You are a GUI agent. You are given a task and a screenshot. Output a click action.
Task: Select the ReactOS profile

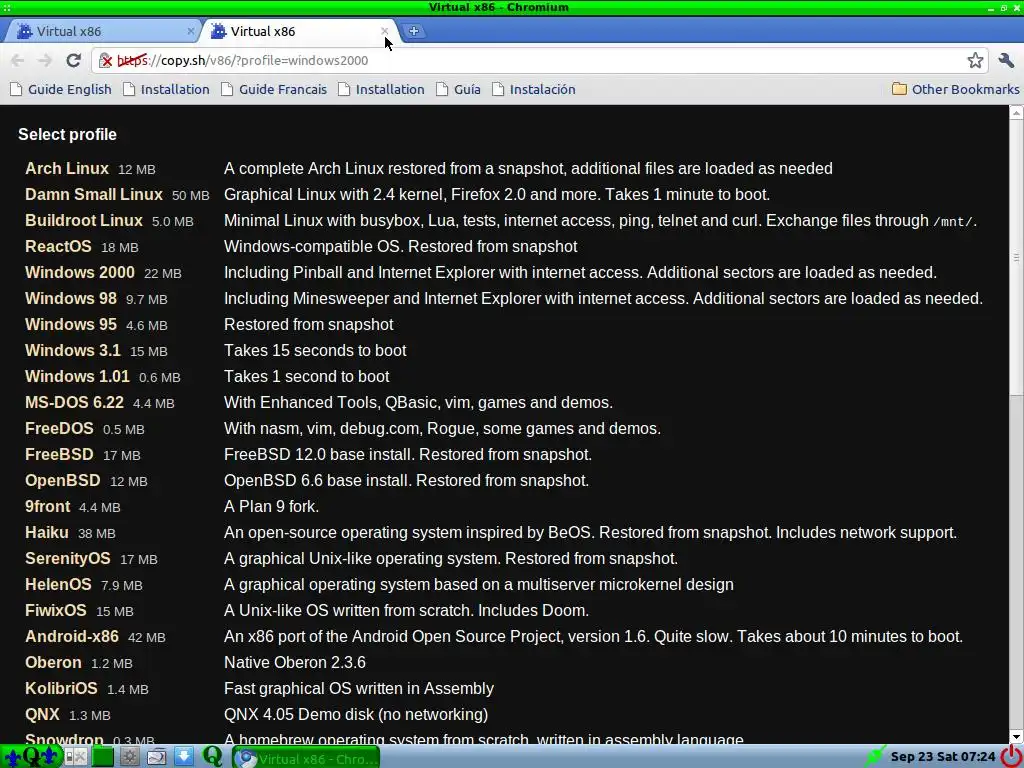(x=58, y=246)
